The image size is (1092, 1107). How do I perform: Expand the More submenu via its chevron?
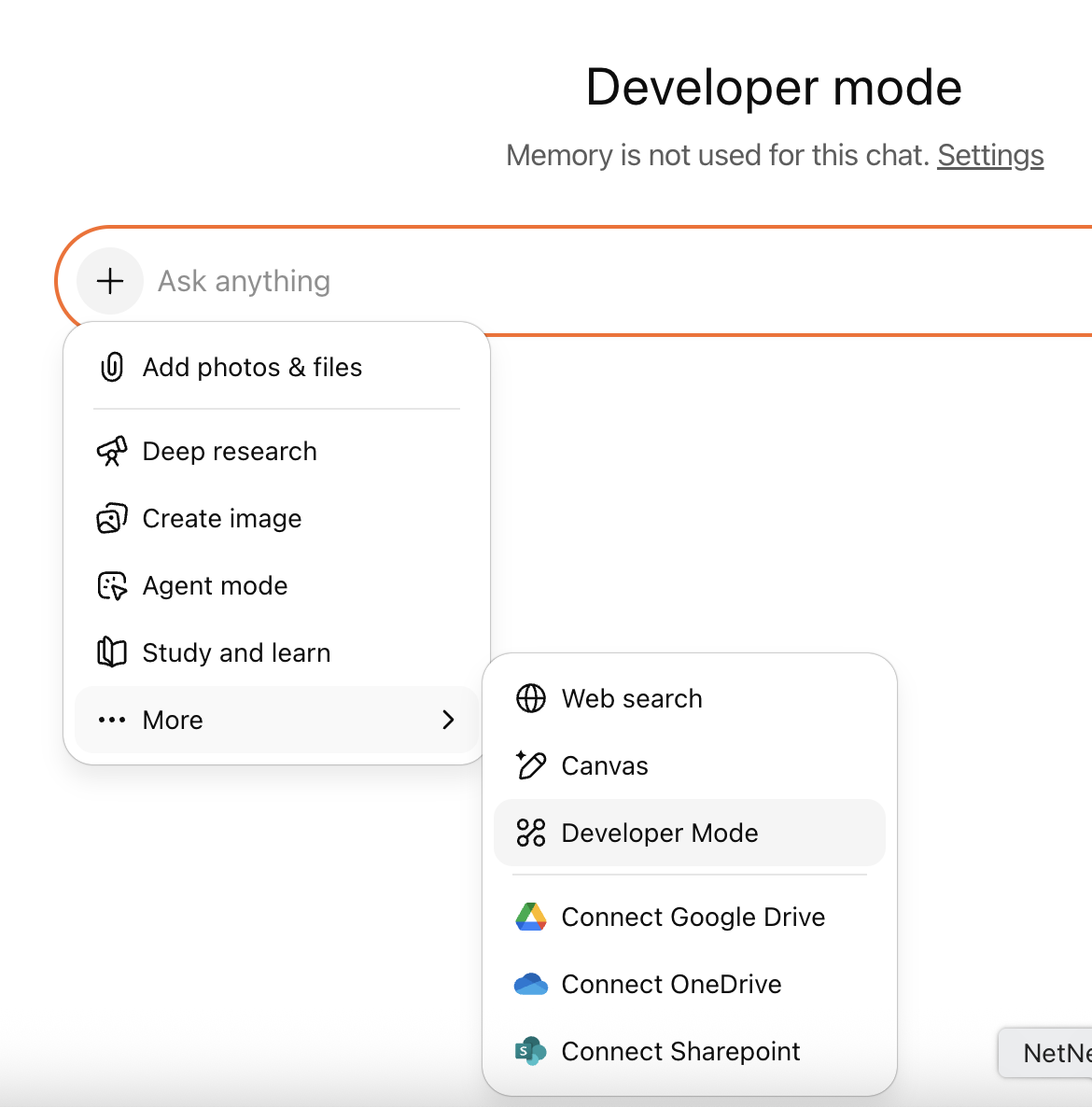pyautogui.click(x=448, y=720)
